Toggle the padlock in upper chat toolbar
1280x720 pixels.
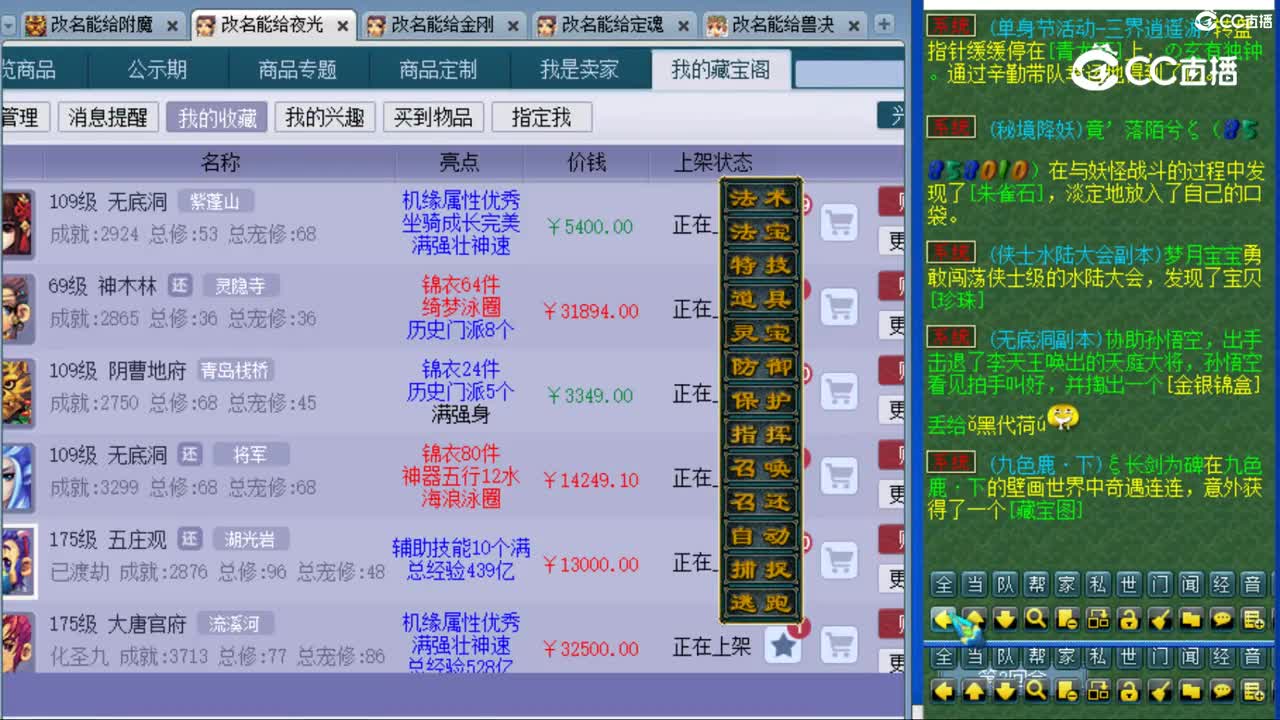[x=1129, y=619]
